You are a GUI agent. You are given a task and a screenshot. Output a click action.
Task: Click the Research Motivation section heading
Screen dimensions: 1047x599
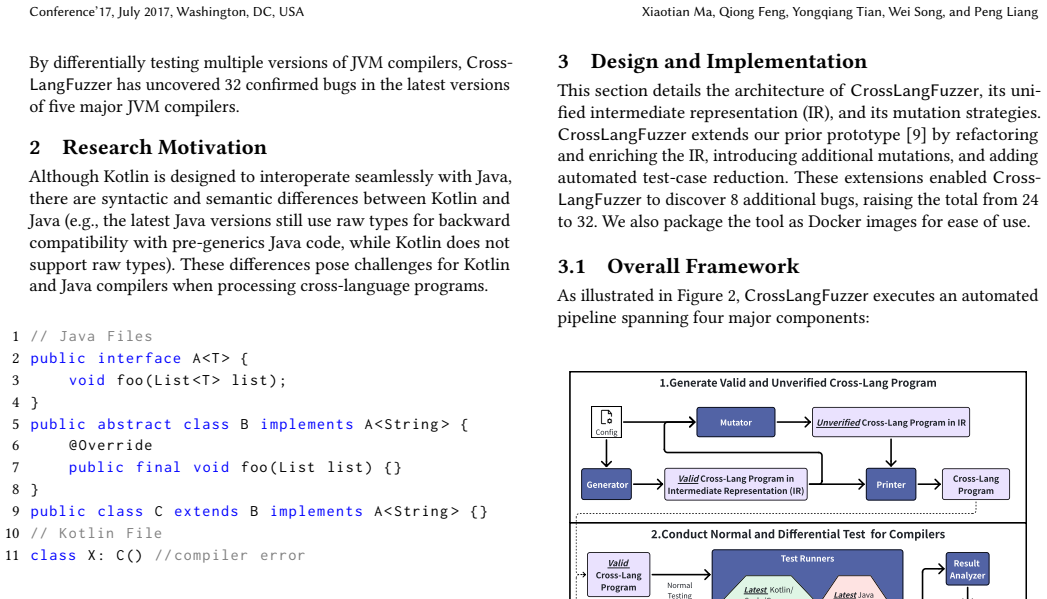tap(148, 147)
